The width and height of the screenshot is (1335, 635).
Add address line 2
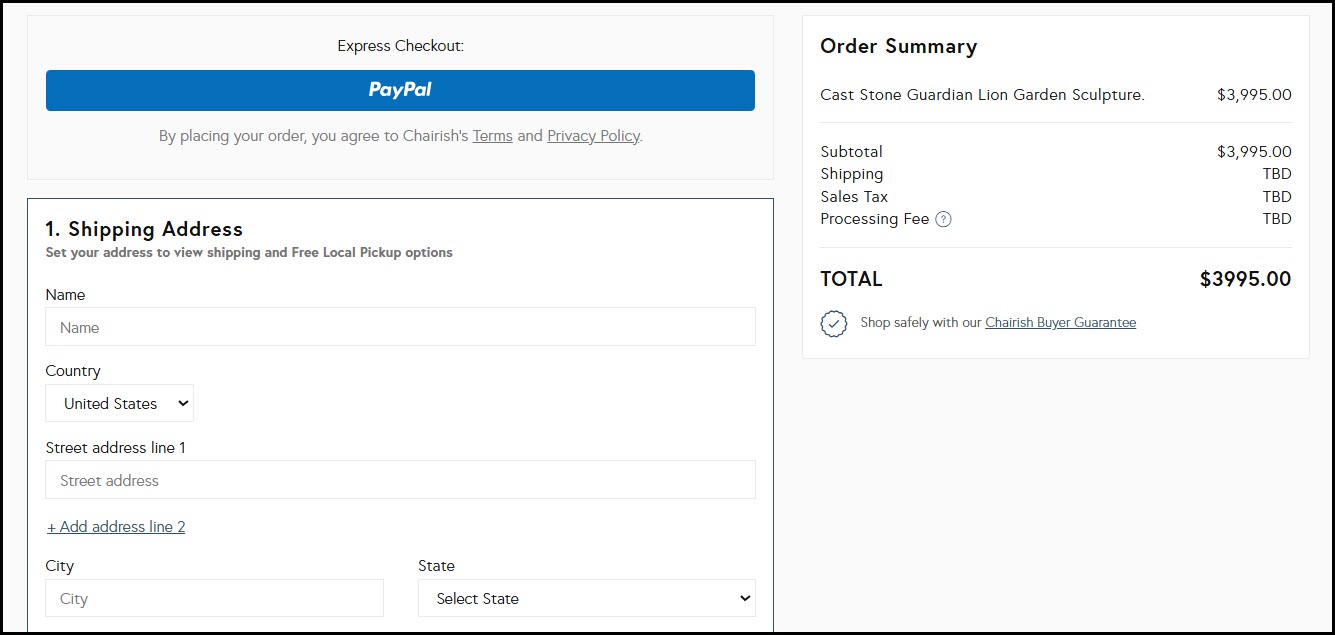[116, 527]
